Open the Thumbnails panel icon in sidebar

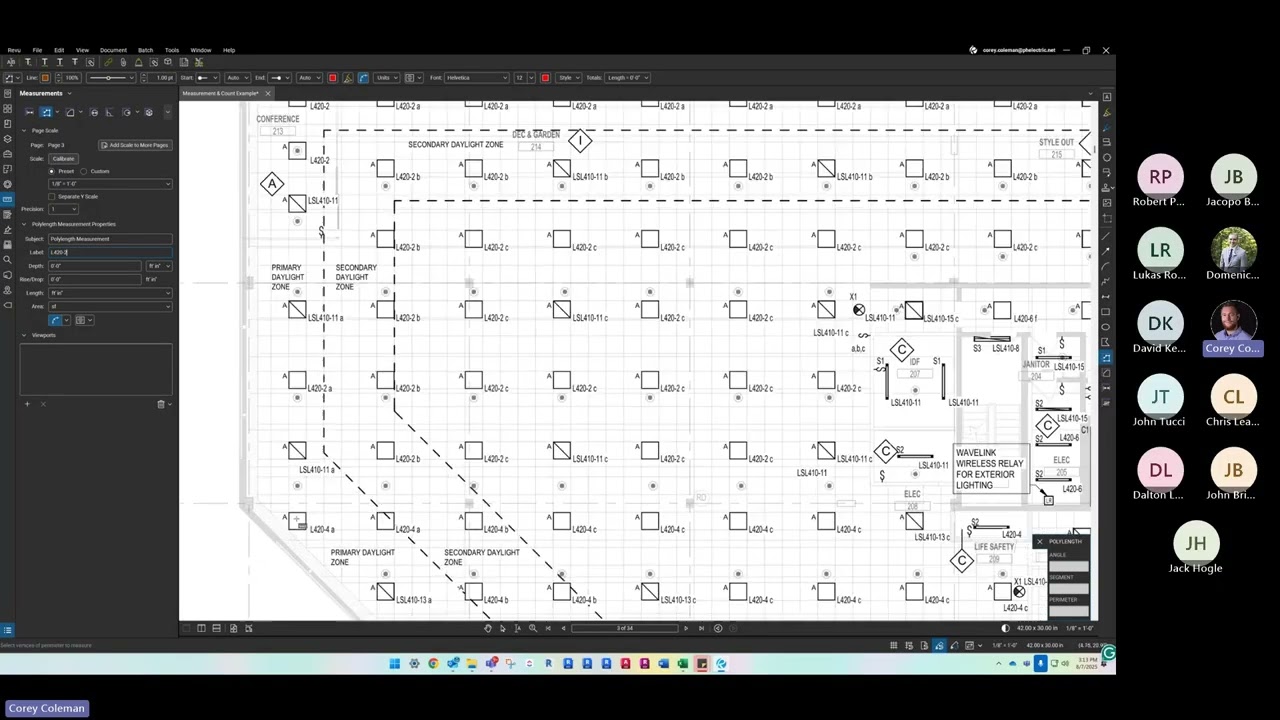7,108
